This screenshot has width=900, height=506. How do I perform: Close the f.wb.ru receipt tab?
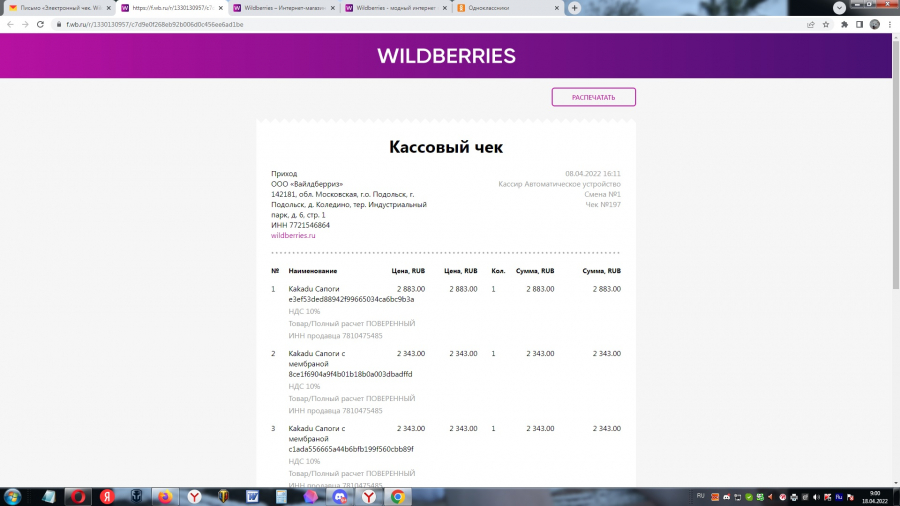point(220,8)
